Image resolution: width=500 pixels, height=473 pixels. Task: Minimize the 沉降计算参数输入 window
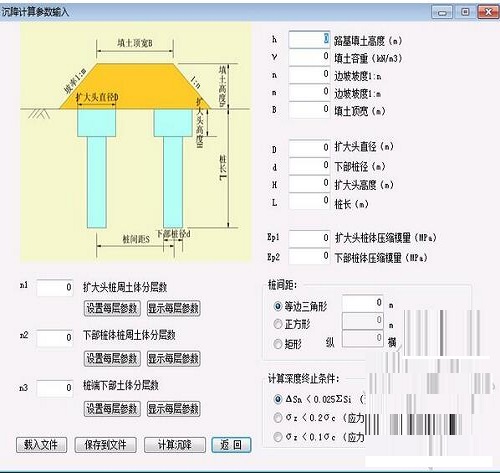point(442,12)
